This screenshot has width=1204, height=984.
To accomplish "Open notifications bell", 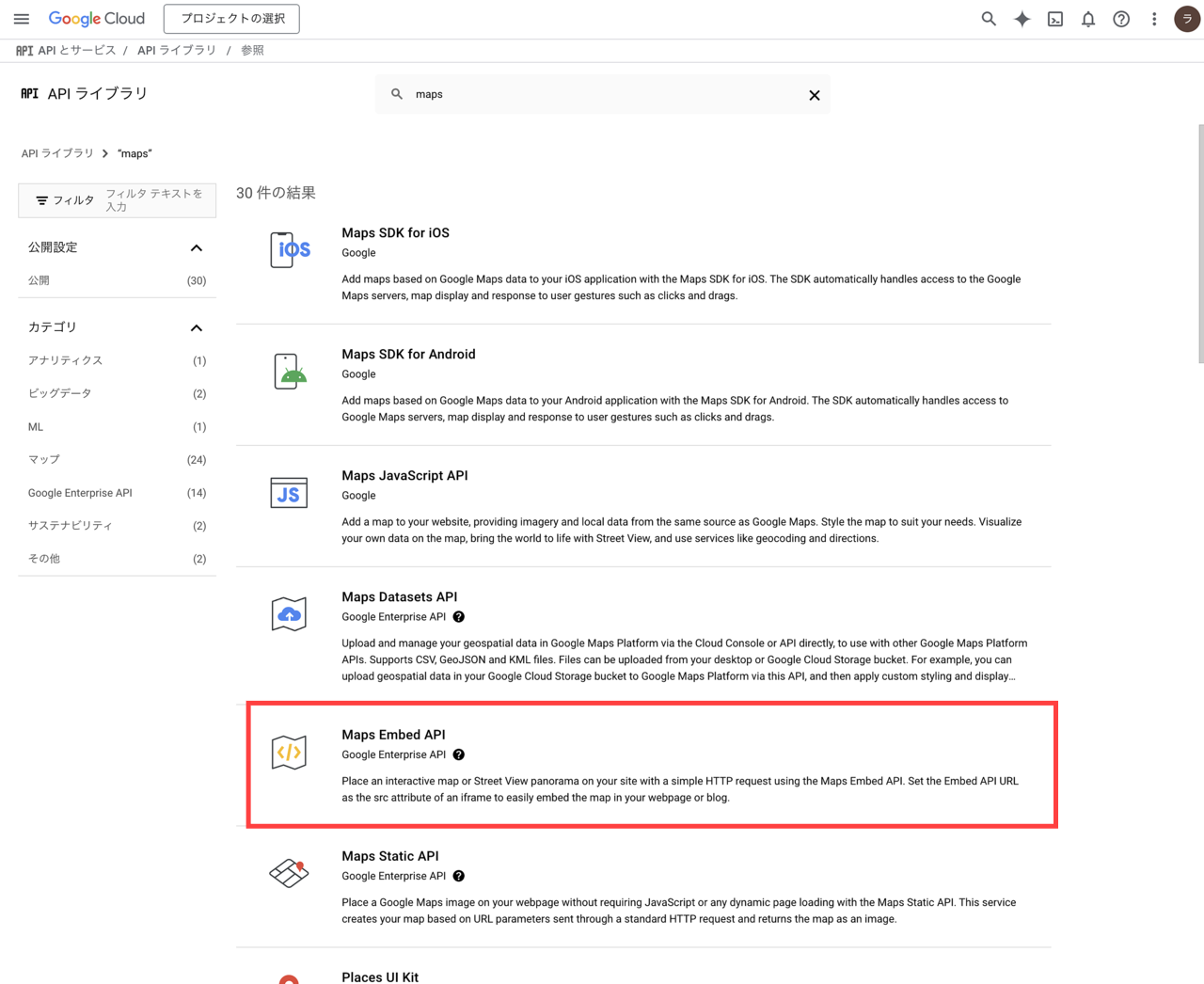I will 1088,19.
